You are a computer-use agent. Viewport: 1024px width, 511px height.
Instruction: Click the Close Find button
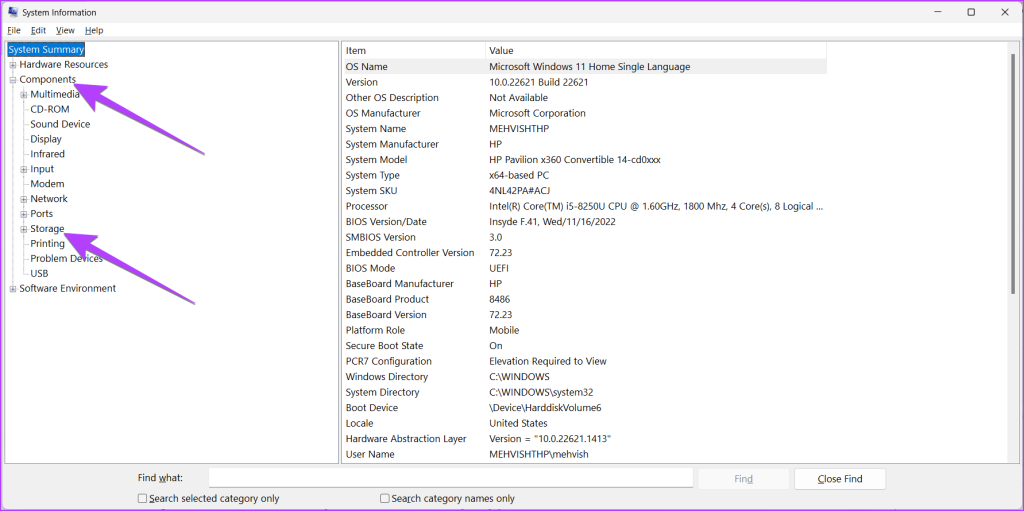(x=840, y=479)
